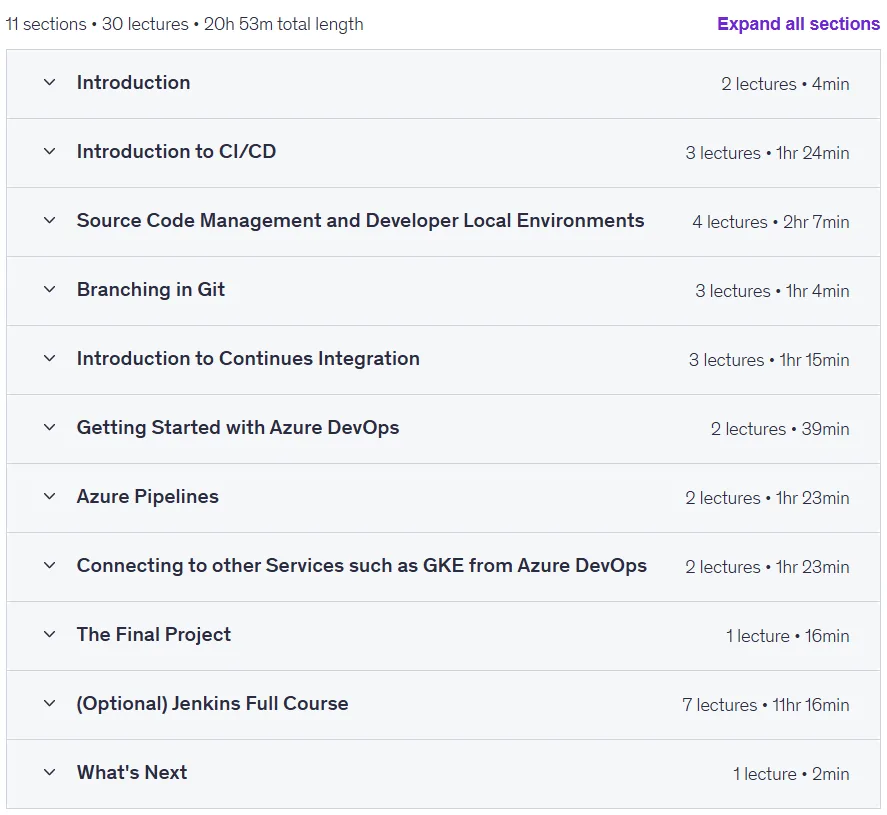Expand the Introduction section chevron
887x815 pixels.
tap(50, 83)
